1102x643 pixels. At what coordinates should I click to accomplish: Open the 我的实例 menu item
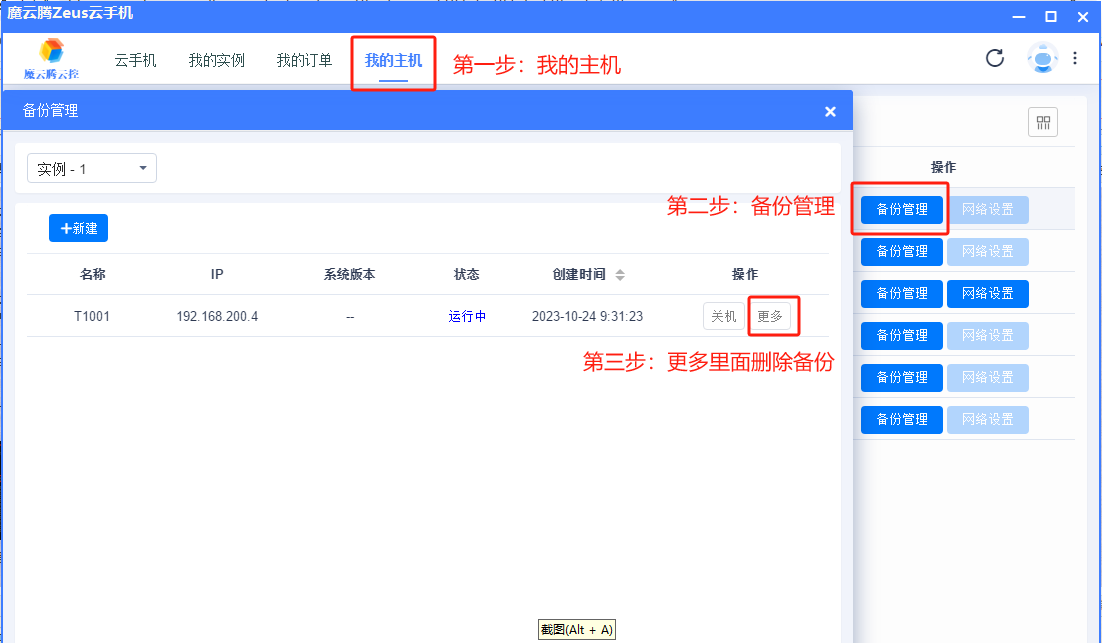click(x=217, y=58)
